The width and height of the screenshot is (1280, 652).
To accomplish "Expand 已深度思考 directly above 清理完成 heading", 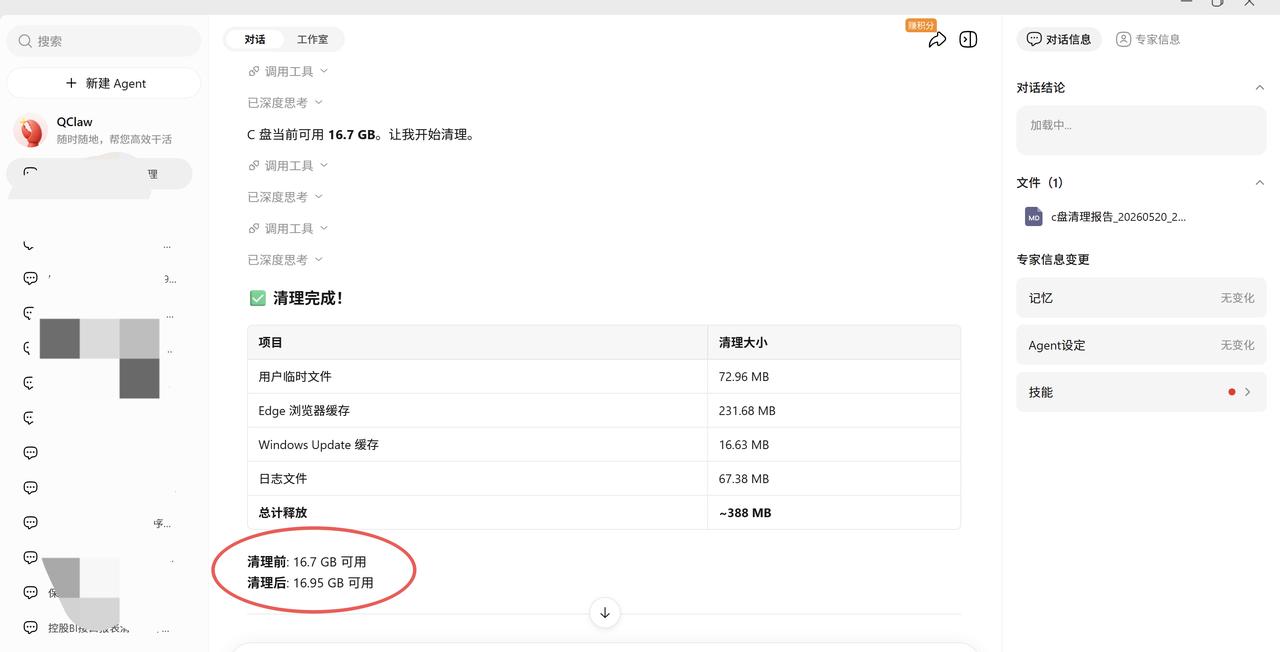I will click(x=285, y=260).
